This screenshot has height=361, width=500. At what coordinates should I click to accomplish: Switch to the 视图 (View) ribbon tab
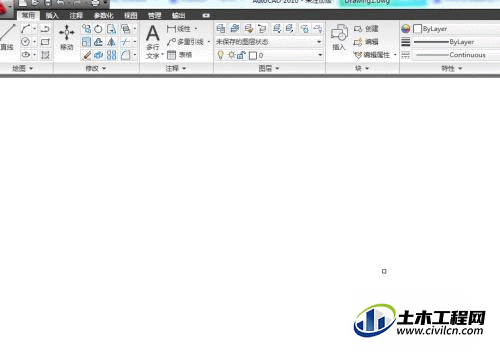click(x=131, y=15)
